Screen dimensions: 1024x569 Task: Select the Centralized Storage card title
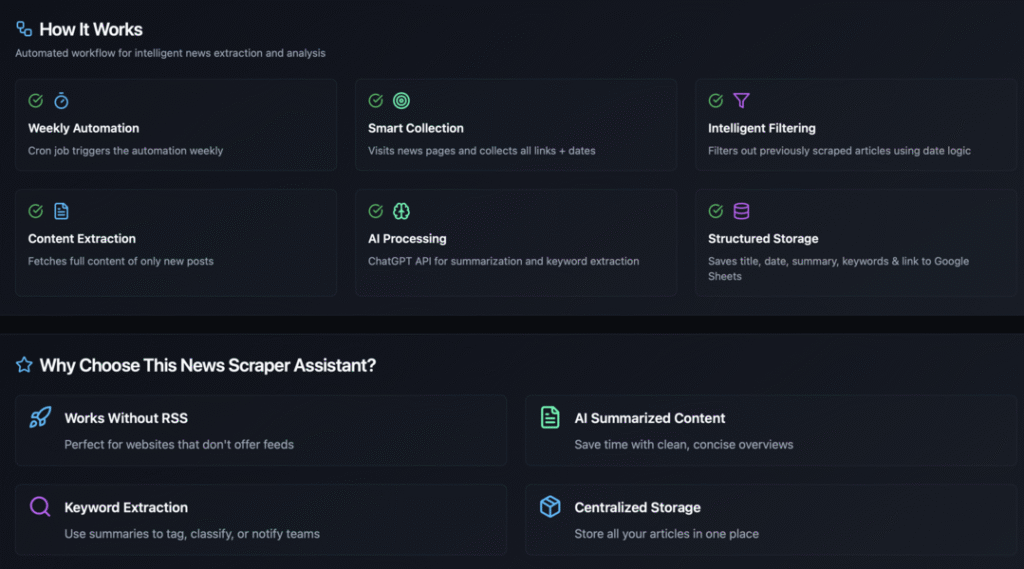tap(637, 508)
